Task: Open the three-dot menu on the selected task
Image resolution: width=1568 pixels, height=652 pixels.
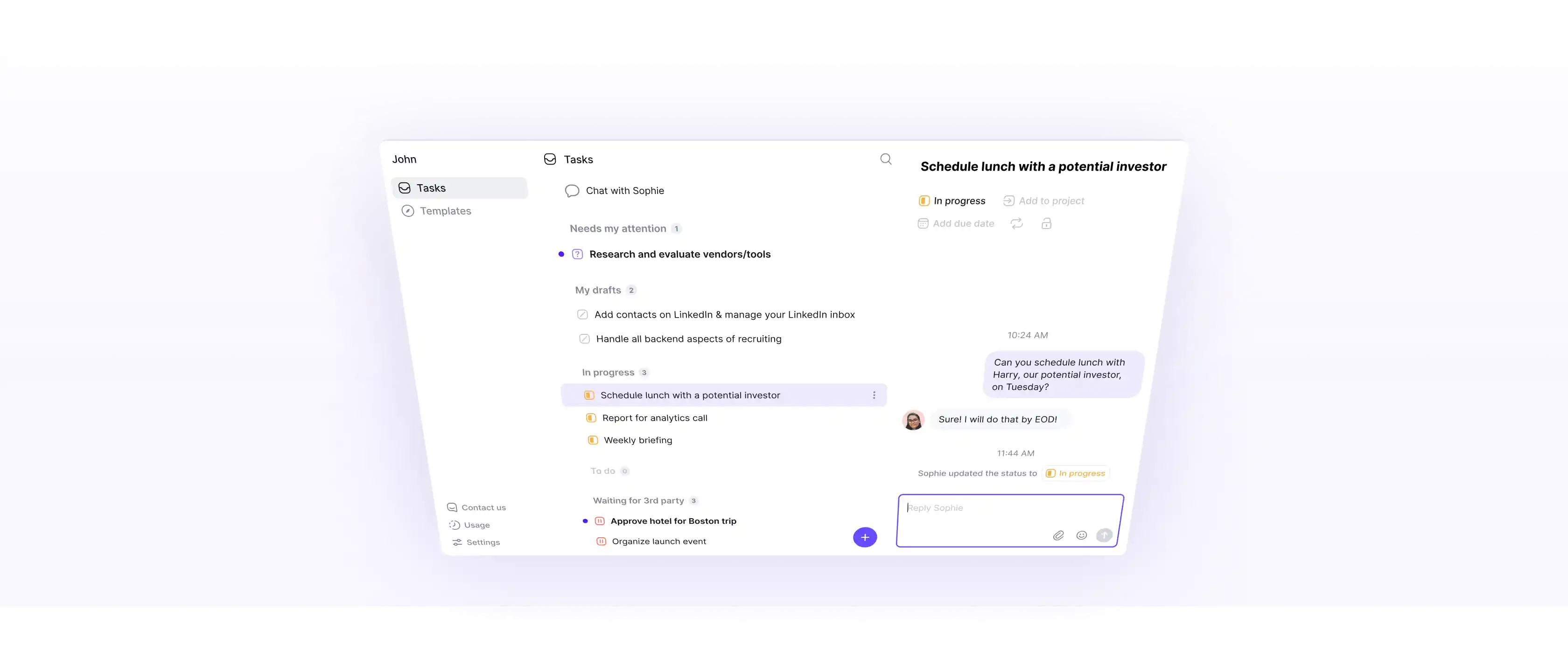Action: (x=874, y=395)
